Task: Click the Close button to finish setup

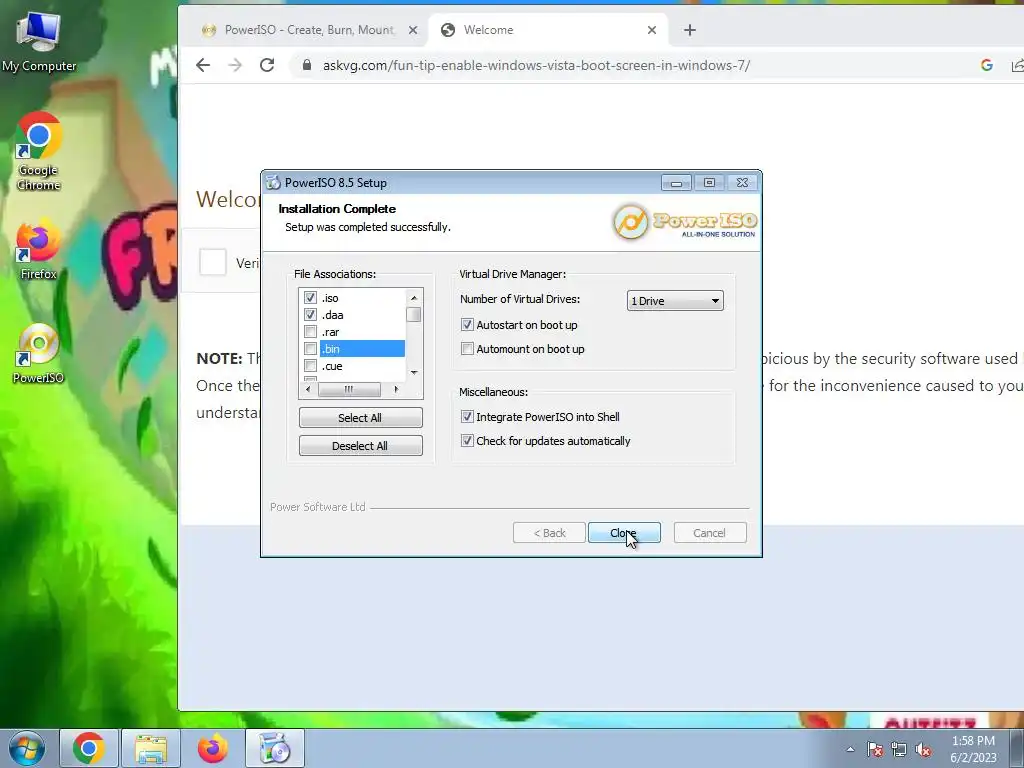Action: (x=624, y=533)
